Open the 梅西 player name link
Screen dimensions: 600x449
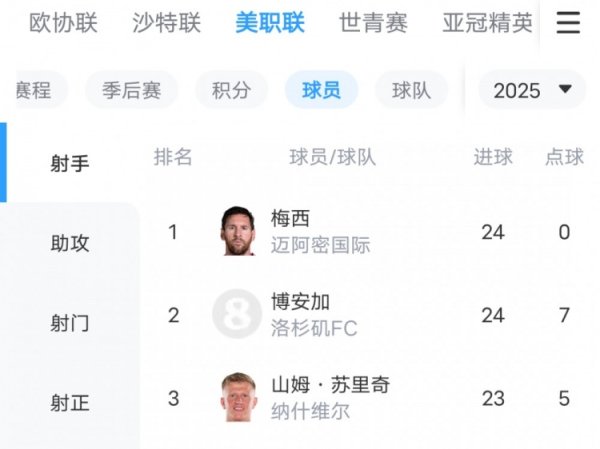click(291, 219)
